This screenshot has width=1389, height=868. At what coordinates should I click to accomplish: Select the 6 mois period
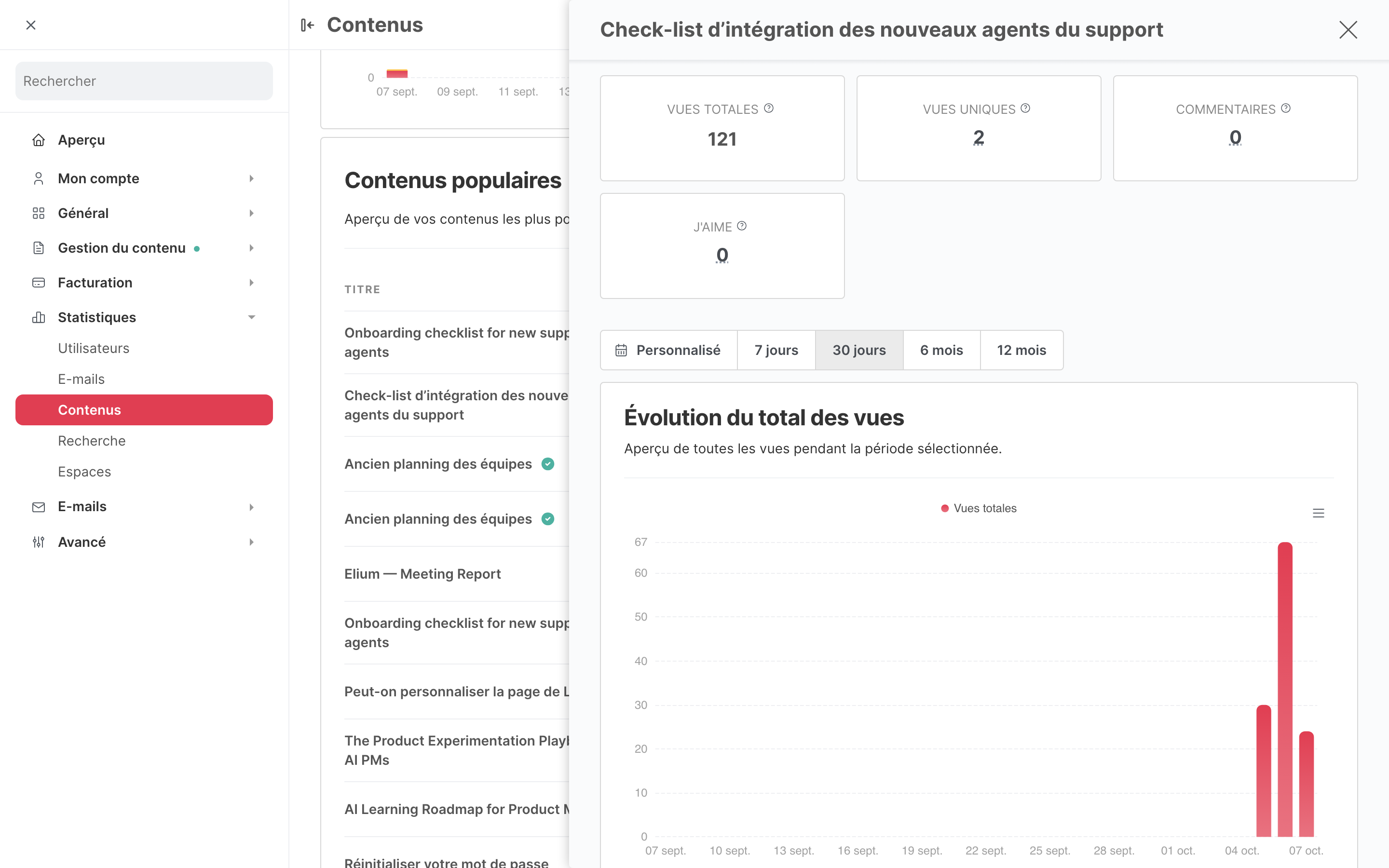click(x=941, y=350)
